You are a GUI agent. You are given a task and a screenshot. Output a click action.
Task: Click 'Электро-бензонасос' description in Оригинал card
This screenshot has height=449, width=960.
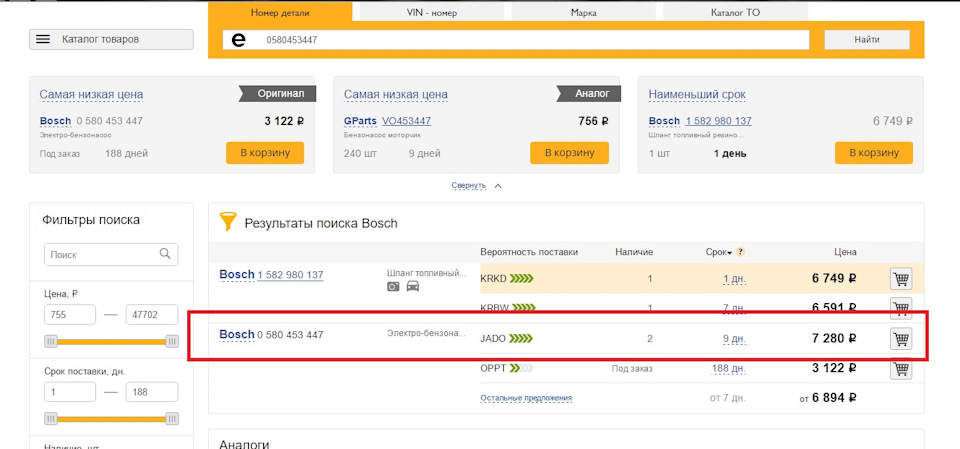pyautogui.click(x=75, y=135)
